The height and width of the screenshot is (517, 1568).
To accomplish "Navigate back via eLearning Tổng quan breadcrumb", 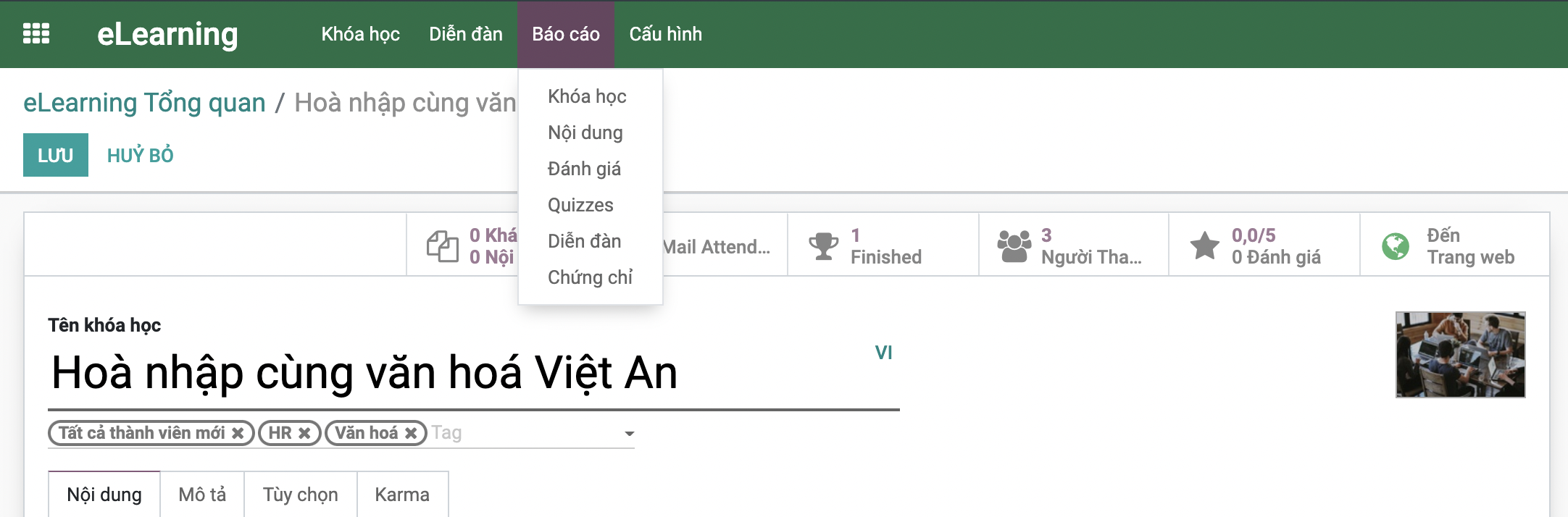I will click(143, 102).
